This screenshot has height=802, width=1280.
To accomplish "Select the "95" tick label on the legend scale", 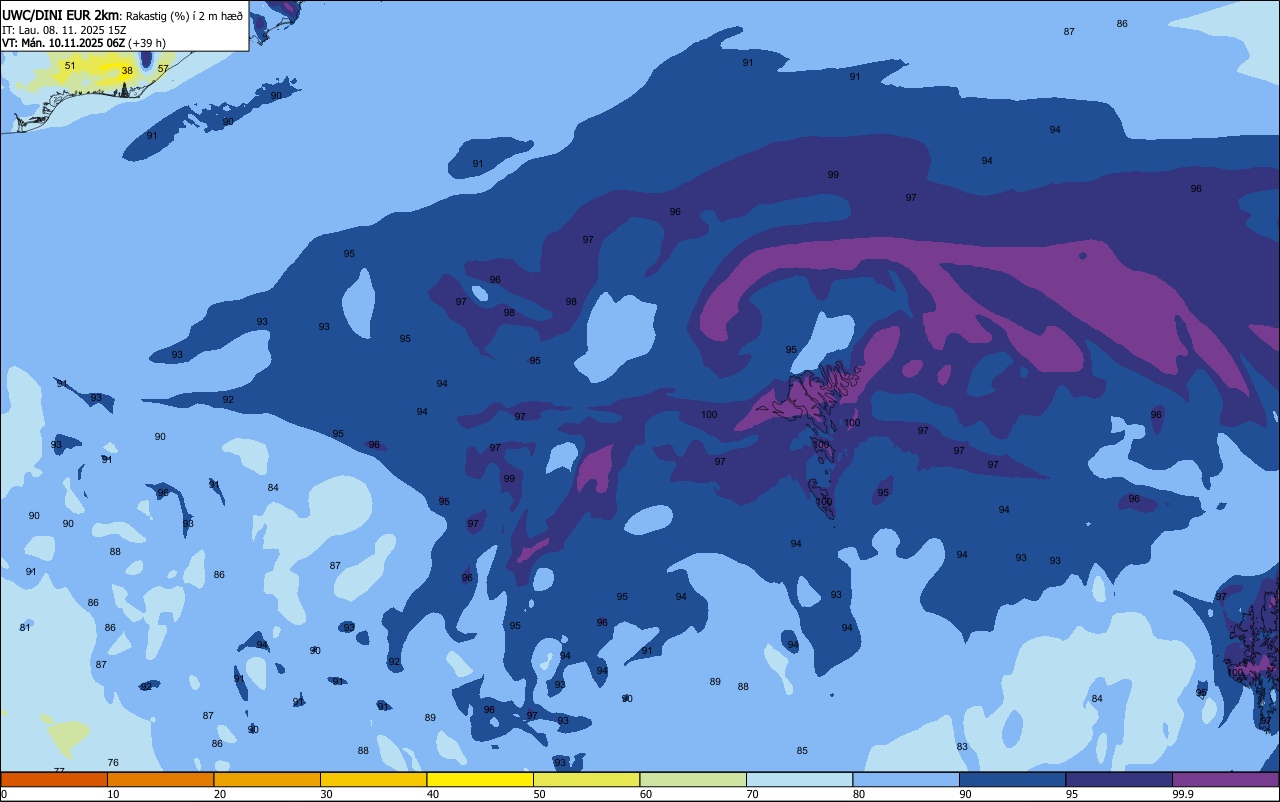I will [1070, 794].
